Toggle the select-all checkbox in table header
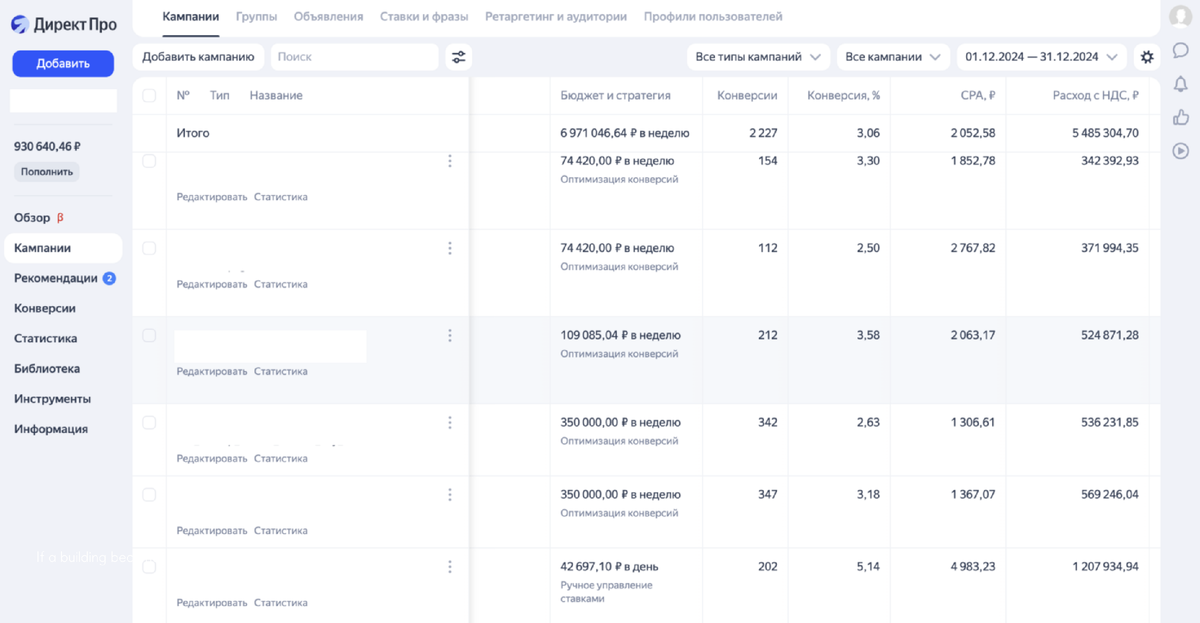 tap(149, 96)
